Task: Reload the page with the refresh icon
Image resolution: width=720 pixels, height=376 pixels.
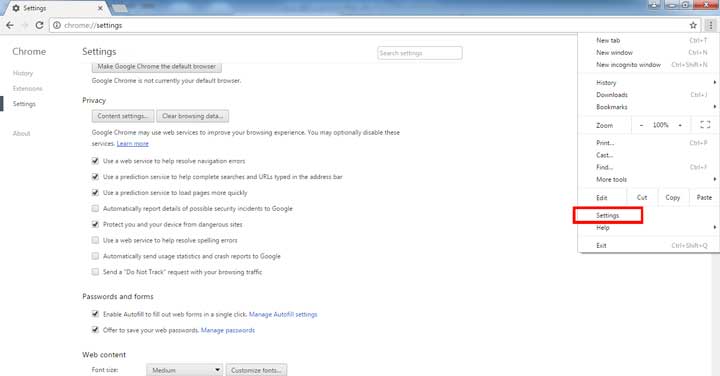Action: click(39, 25)
